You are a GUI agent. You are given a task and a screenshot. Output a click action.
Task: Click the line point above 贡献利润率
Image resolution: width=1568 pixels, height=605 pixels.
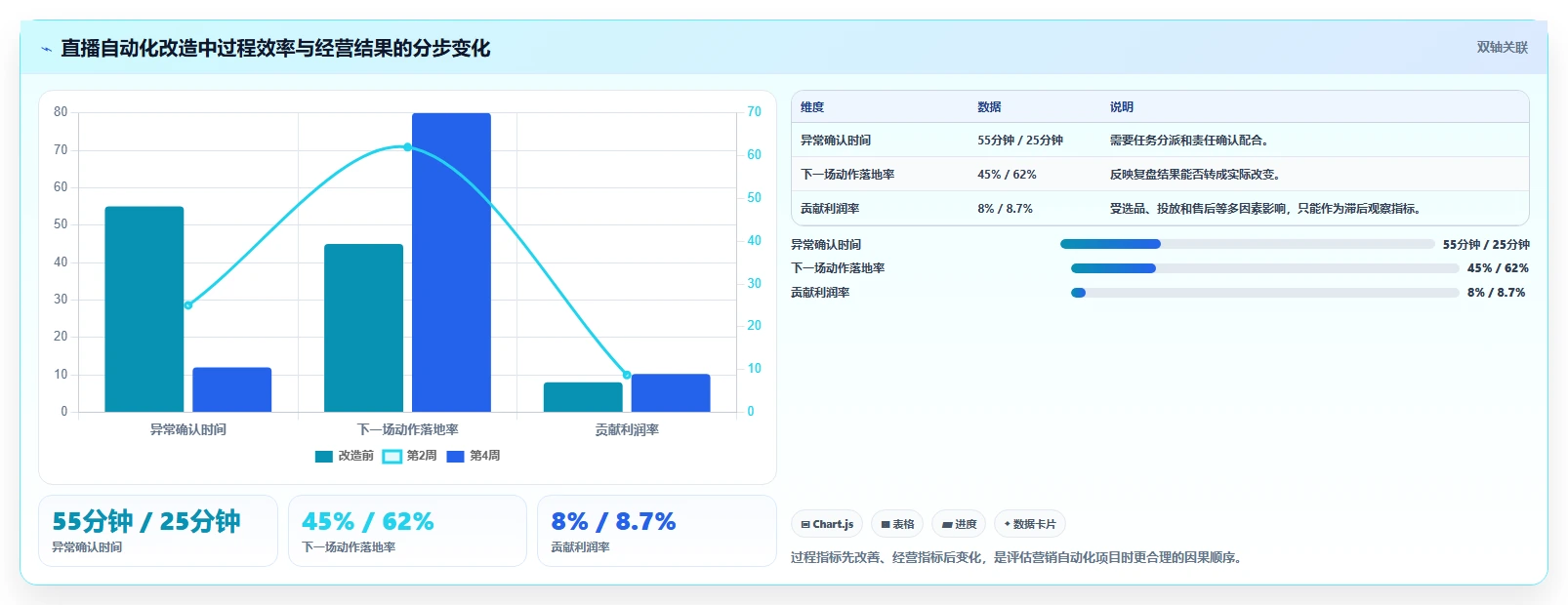point(627,375)
